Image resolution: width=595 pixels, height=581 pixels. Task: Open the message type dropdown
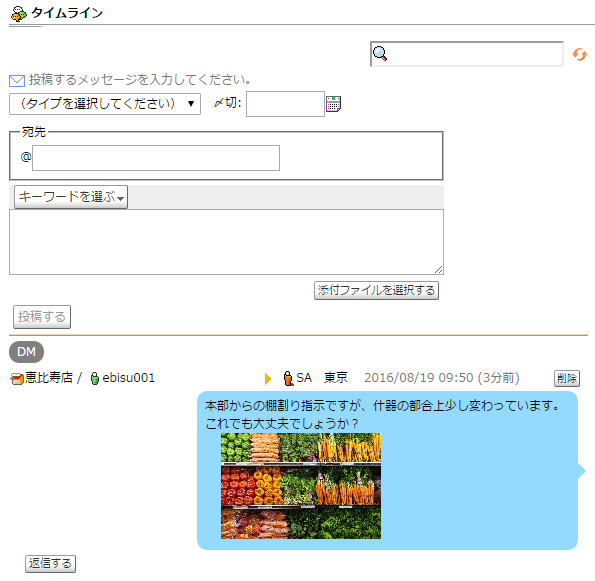pyautogui.click(x=105, y=104)
